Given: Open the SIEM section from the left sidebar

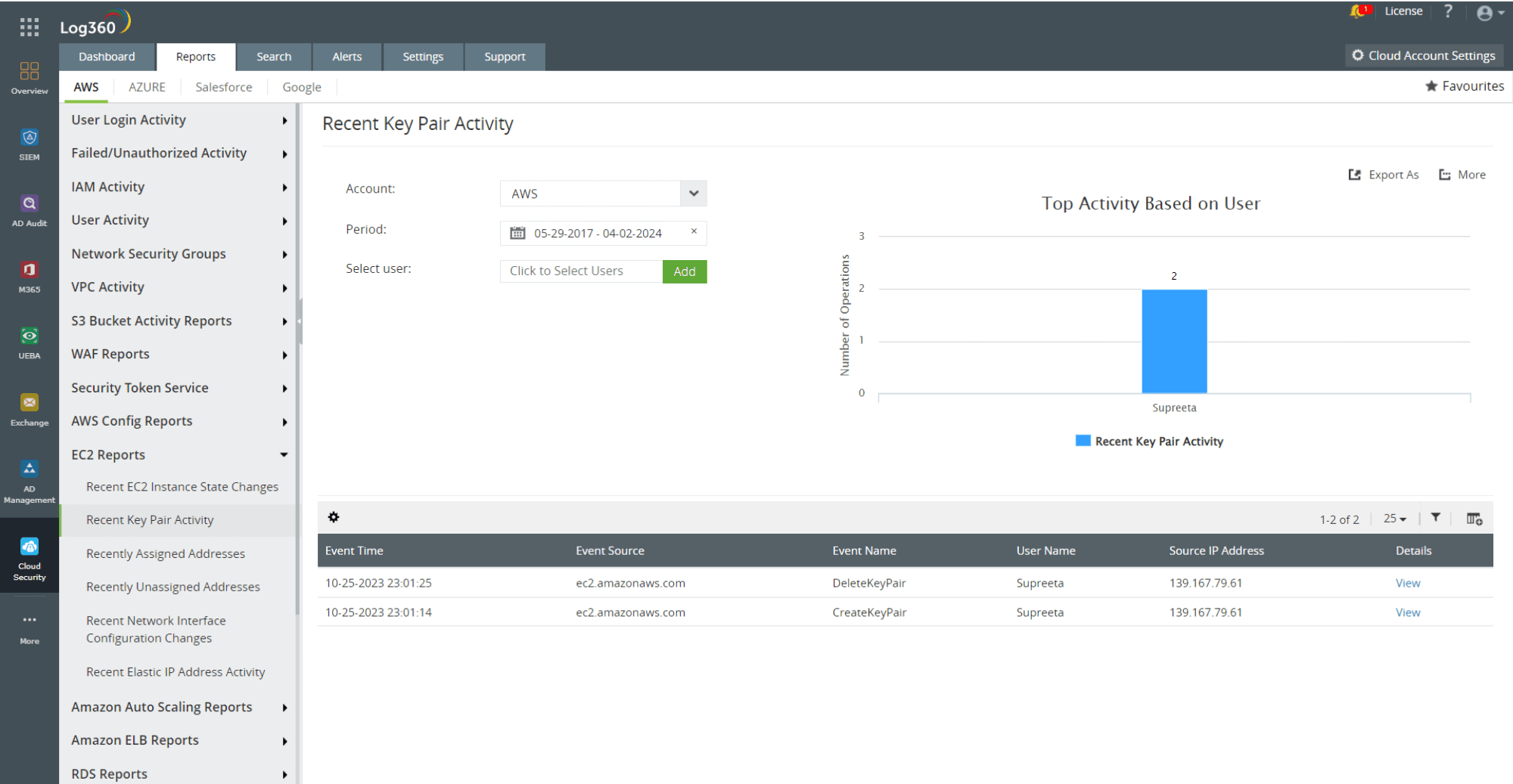Looking at the screenshot, I should 29,143.
